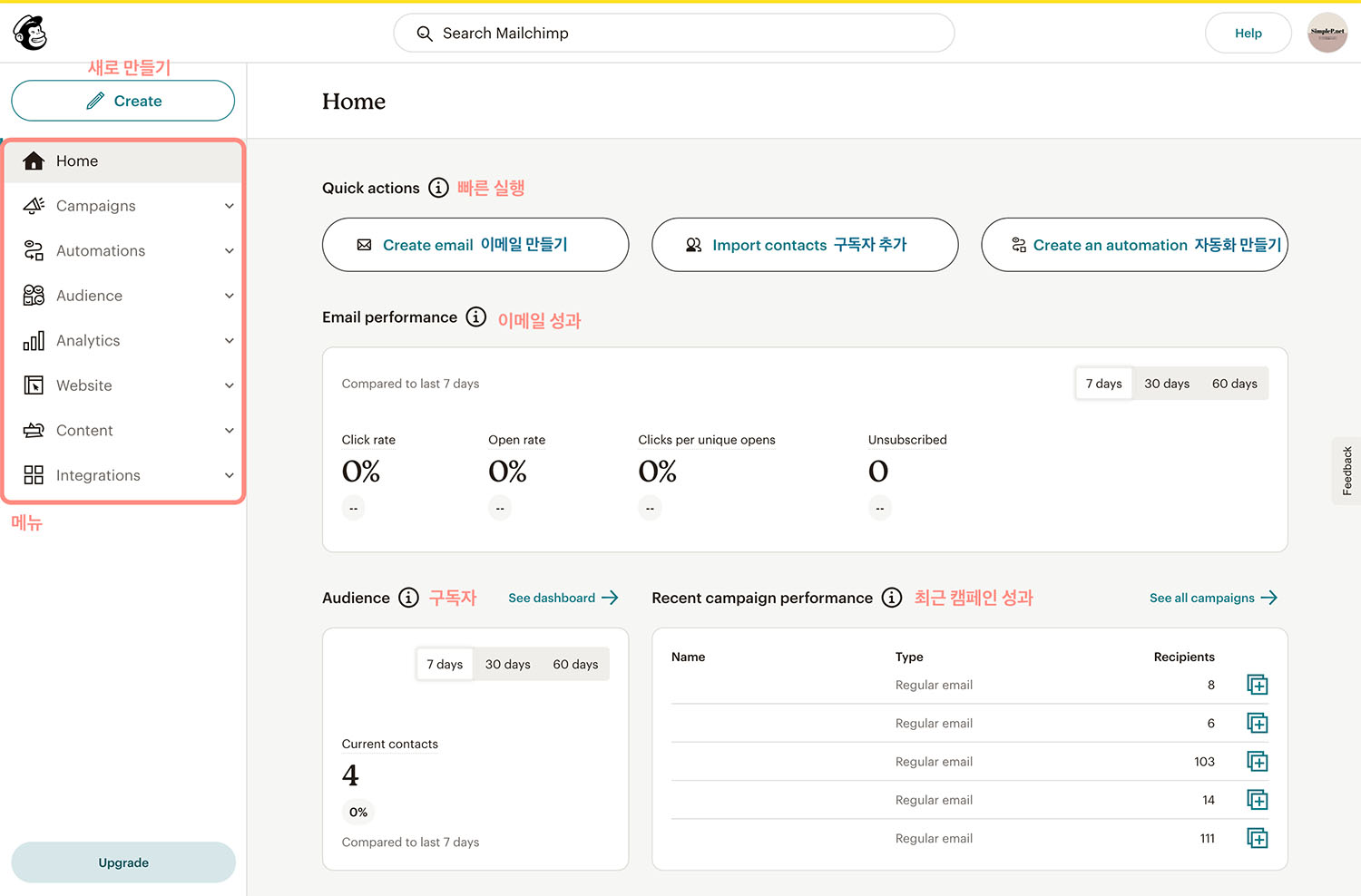Show the Email performance info icon

(x=476, y=317)
